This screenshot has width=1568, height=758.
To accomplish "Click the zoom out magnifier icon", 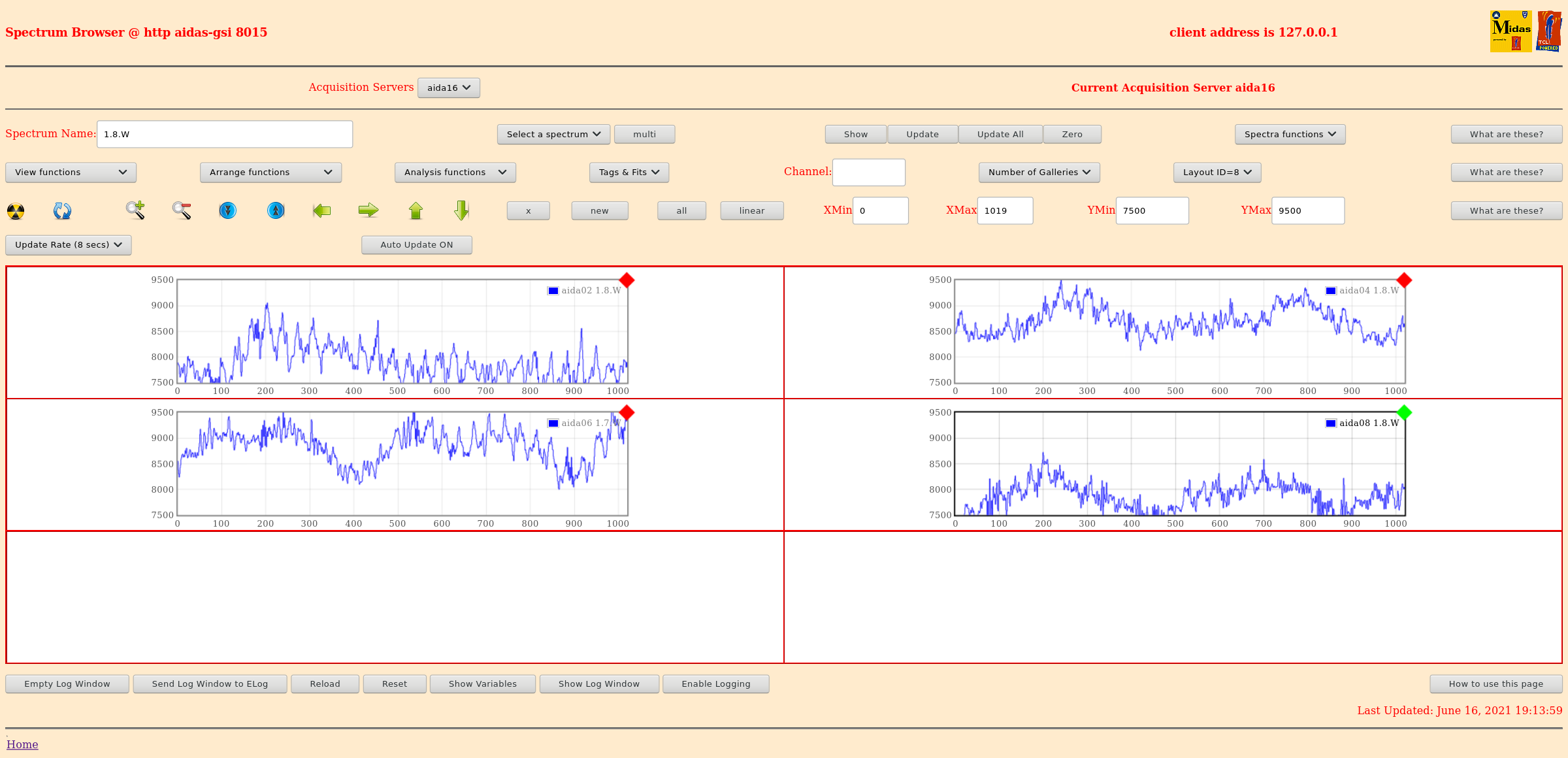I will pos(182,210).
